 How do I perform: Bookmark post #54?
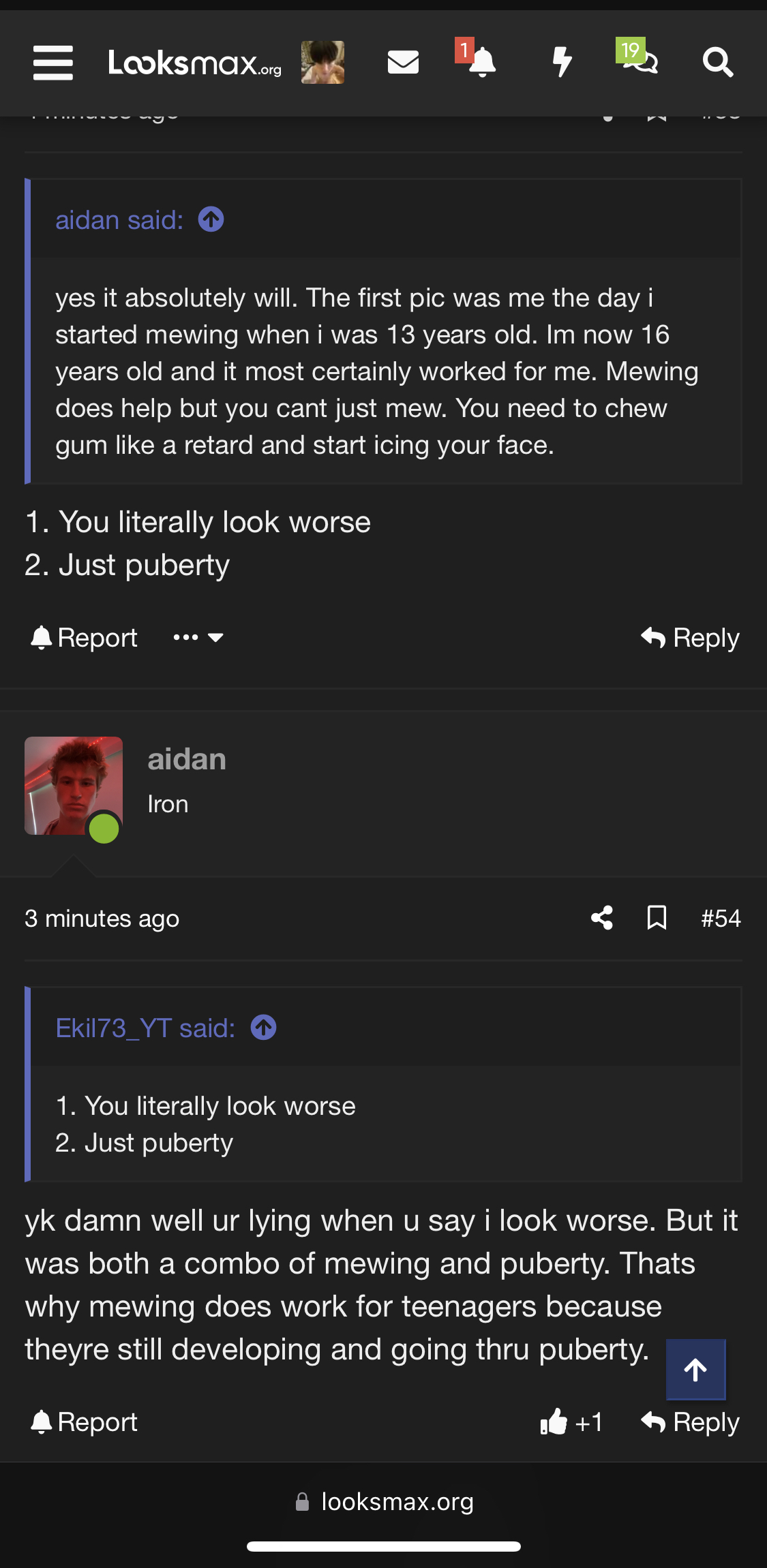tap(657, 918)
